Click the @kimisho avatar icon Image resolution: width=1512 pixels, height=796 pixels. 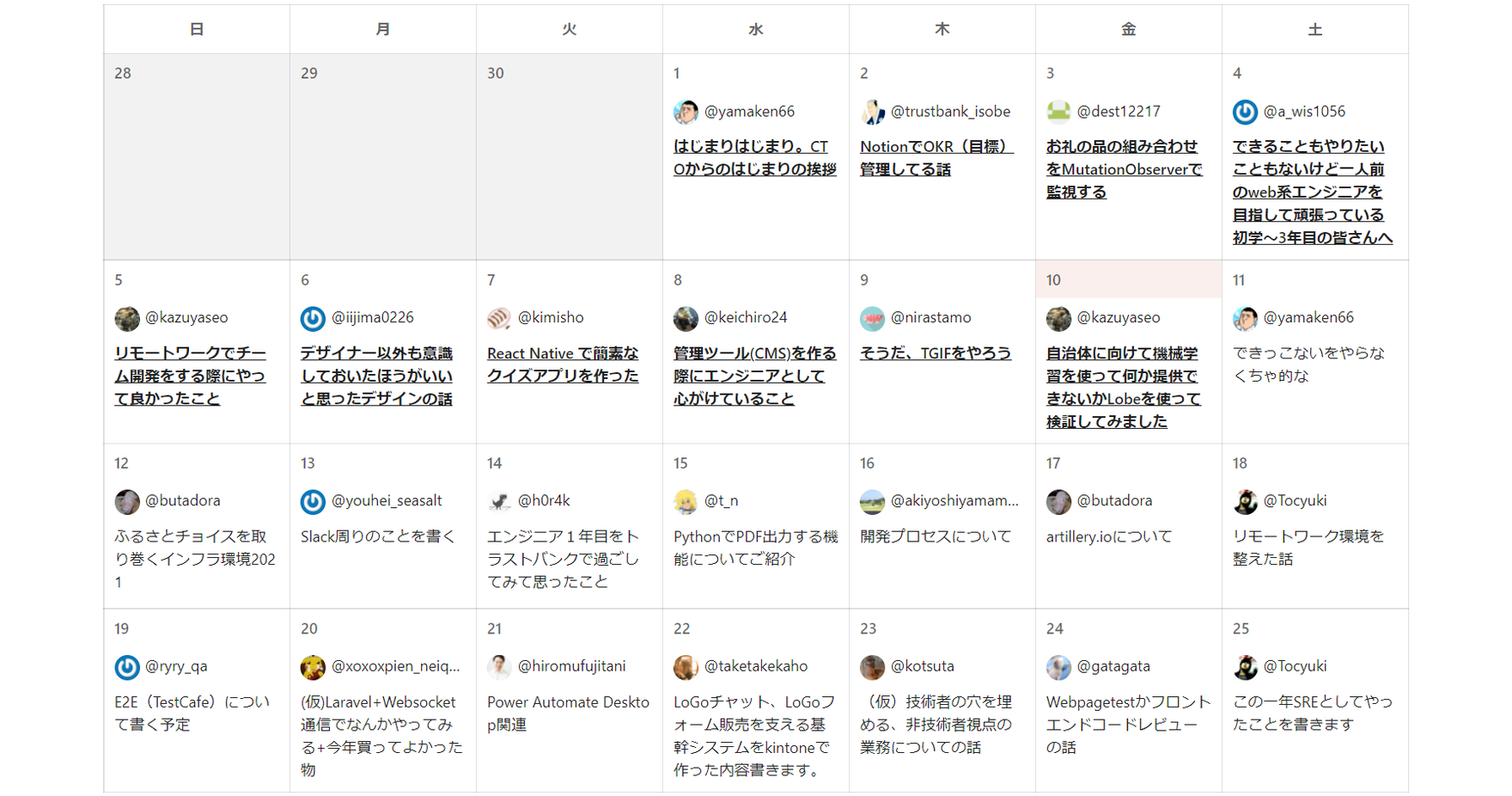tap(499, 318)
